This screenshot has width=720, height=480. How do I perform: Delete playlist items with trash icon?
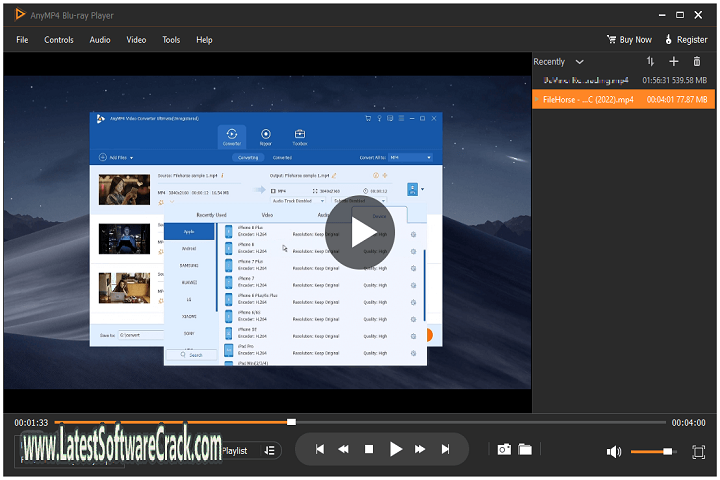point(697,62)
